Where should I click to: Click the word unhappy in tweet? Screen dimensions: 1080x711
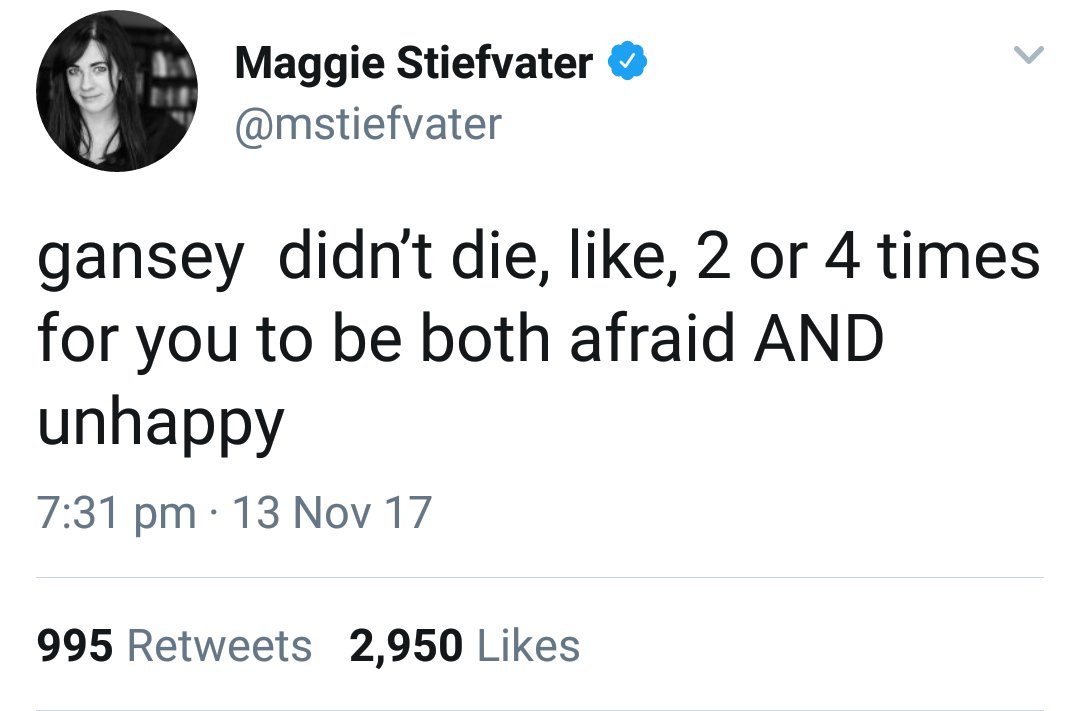tap(160, 424)
